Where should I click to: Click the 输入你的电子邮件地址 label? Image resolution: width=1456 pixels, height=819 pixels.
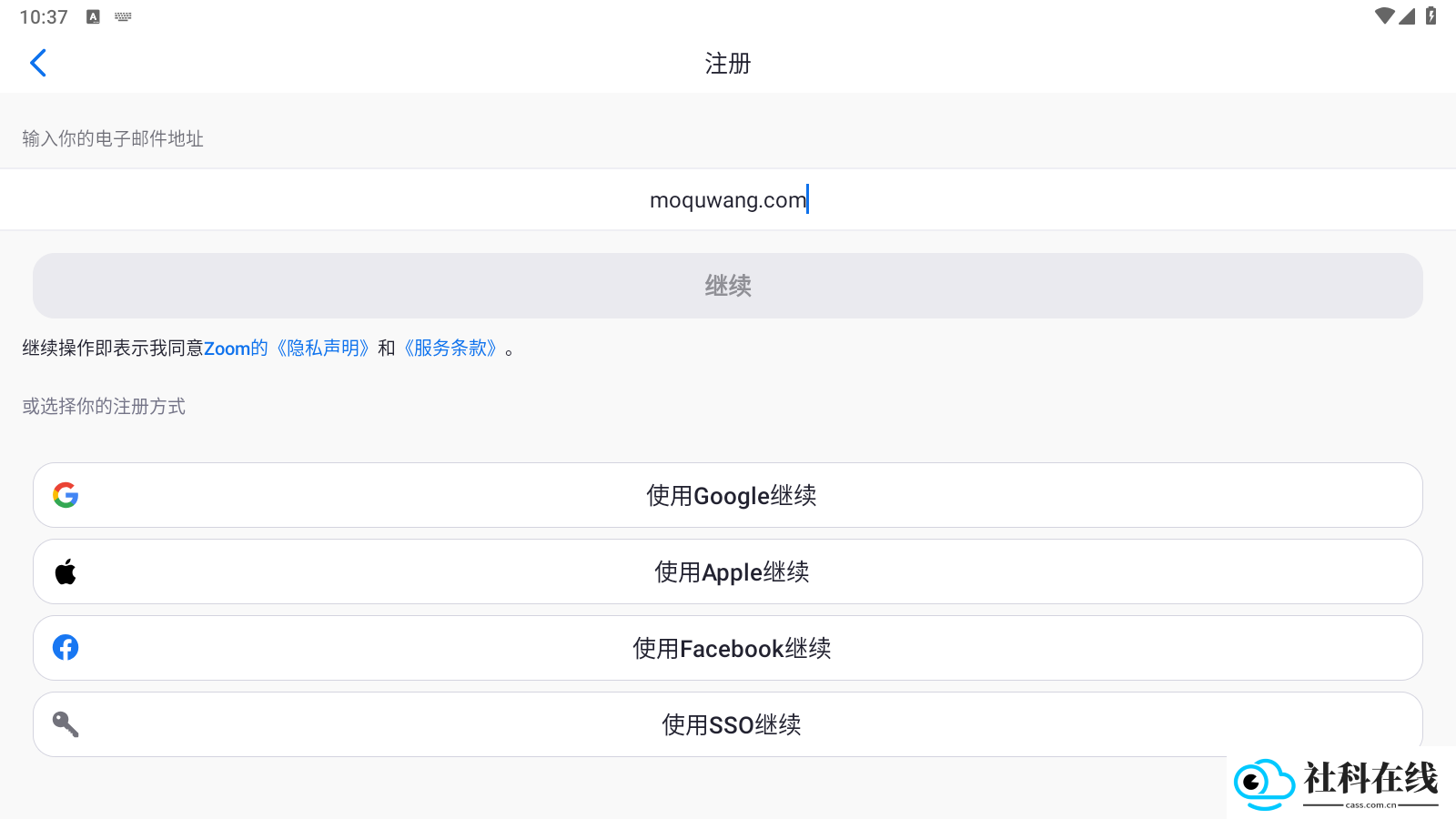coord(113,138)
